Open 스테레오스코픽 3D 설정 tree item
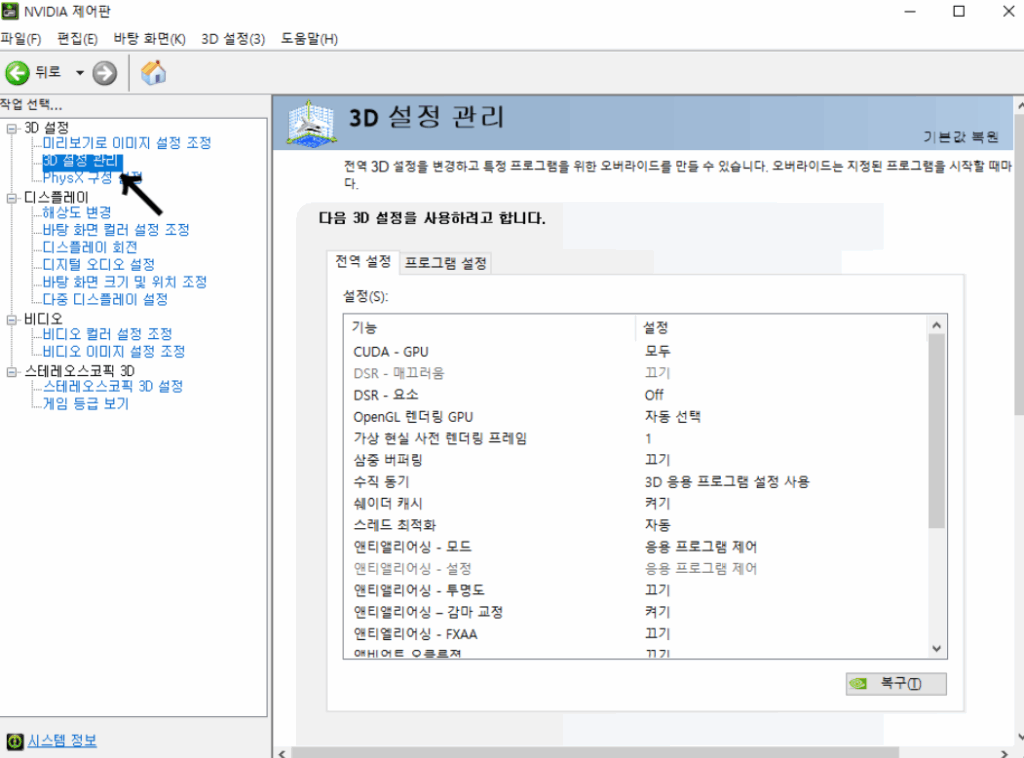This screenshot has height=758, width=1024. [x=113, y=387]
